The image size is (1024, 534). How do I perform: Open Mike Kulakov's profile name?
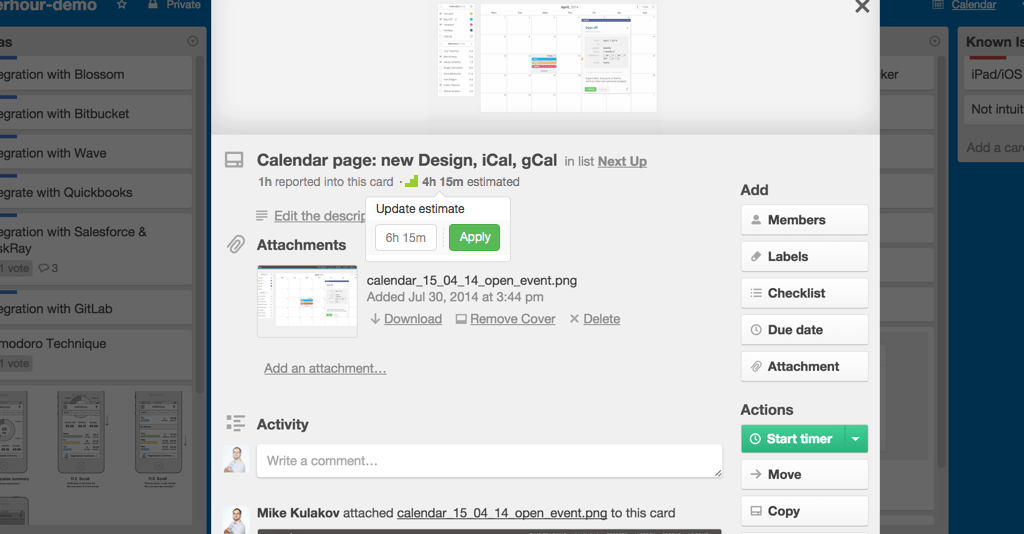click(x=298, y=513)
